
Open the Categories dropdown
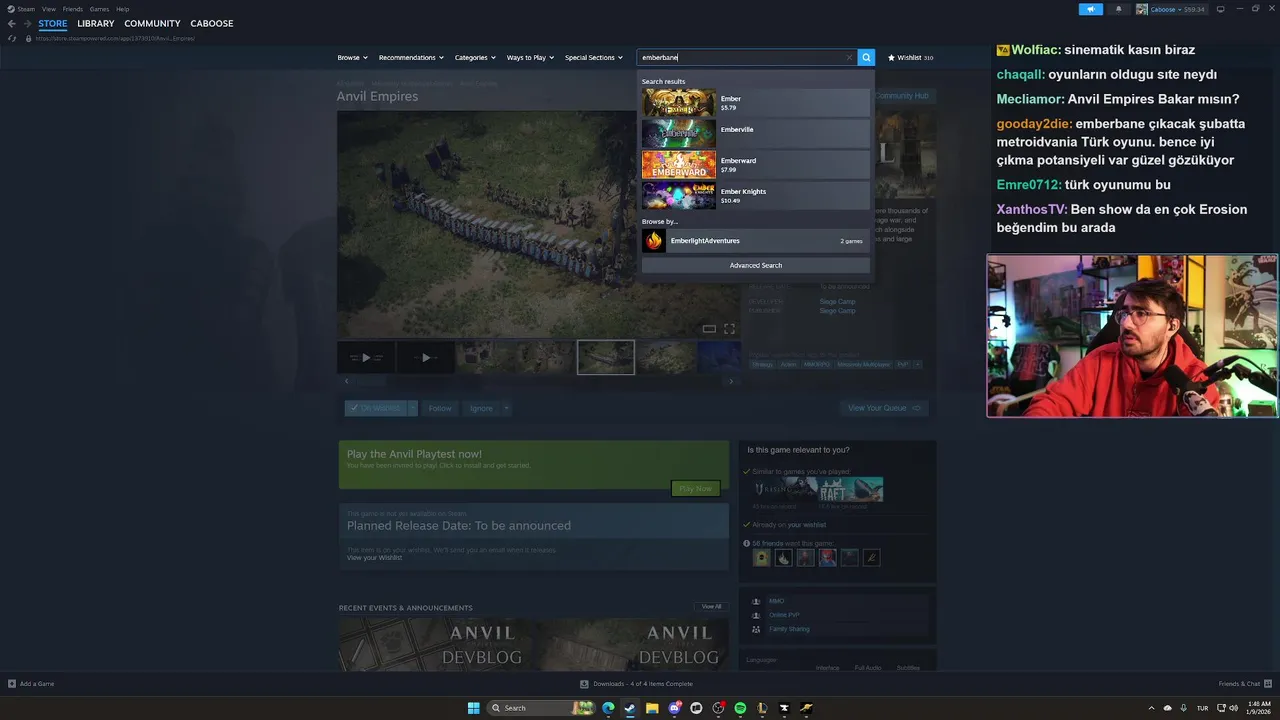pyautogui.click(x=475, y=58)
